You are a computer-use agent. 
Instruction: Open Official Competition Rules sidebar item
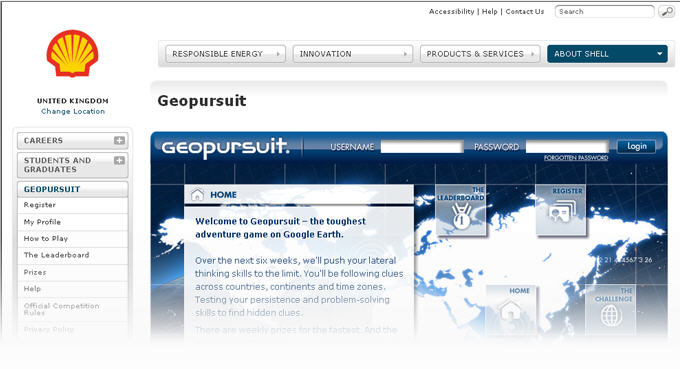coord(72,309)
